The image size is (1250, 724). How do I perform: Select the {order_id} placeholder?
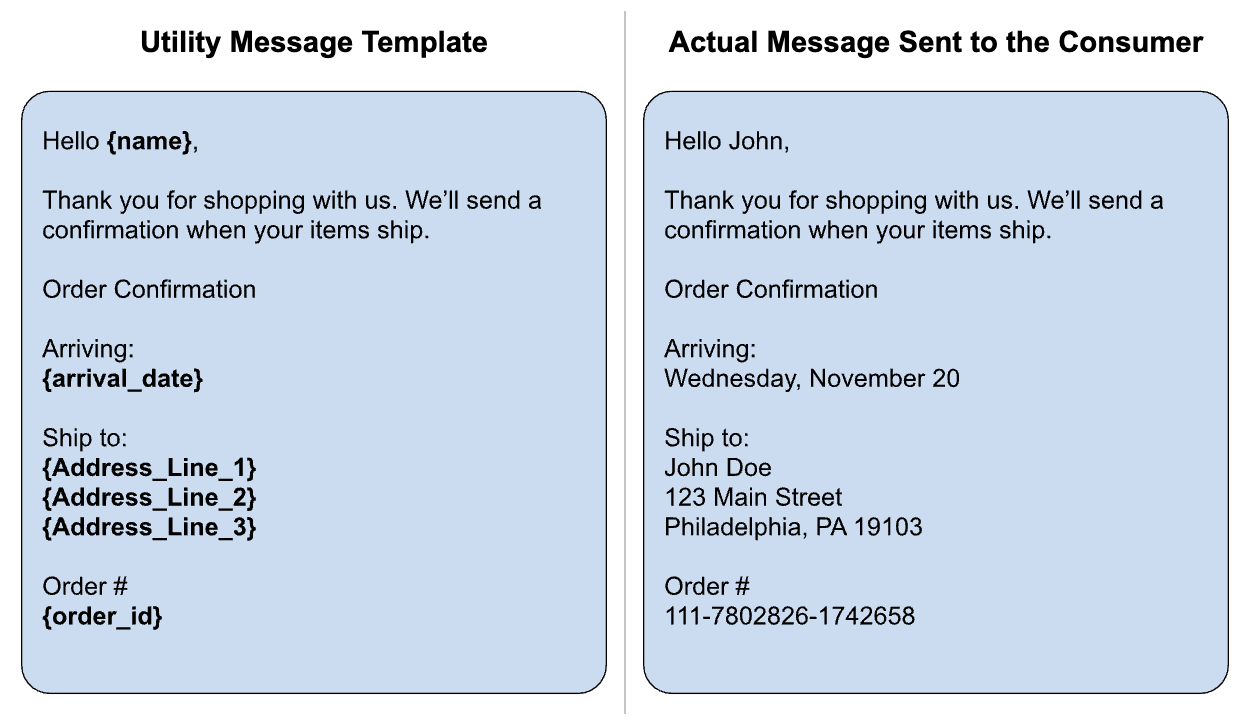click(x=102, y=616)
